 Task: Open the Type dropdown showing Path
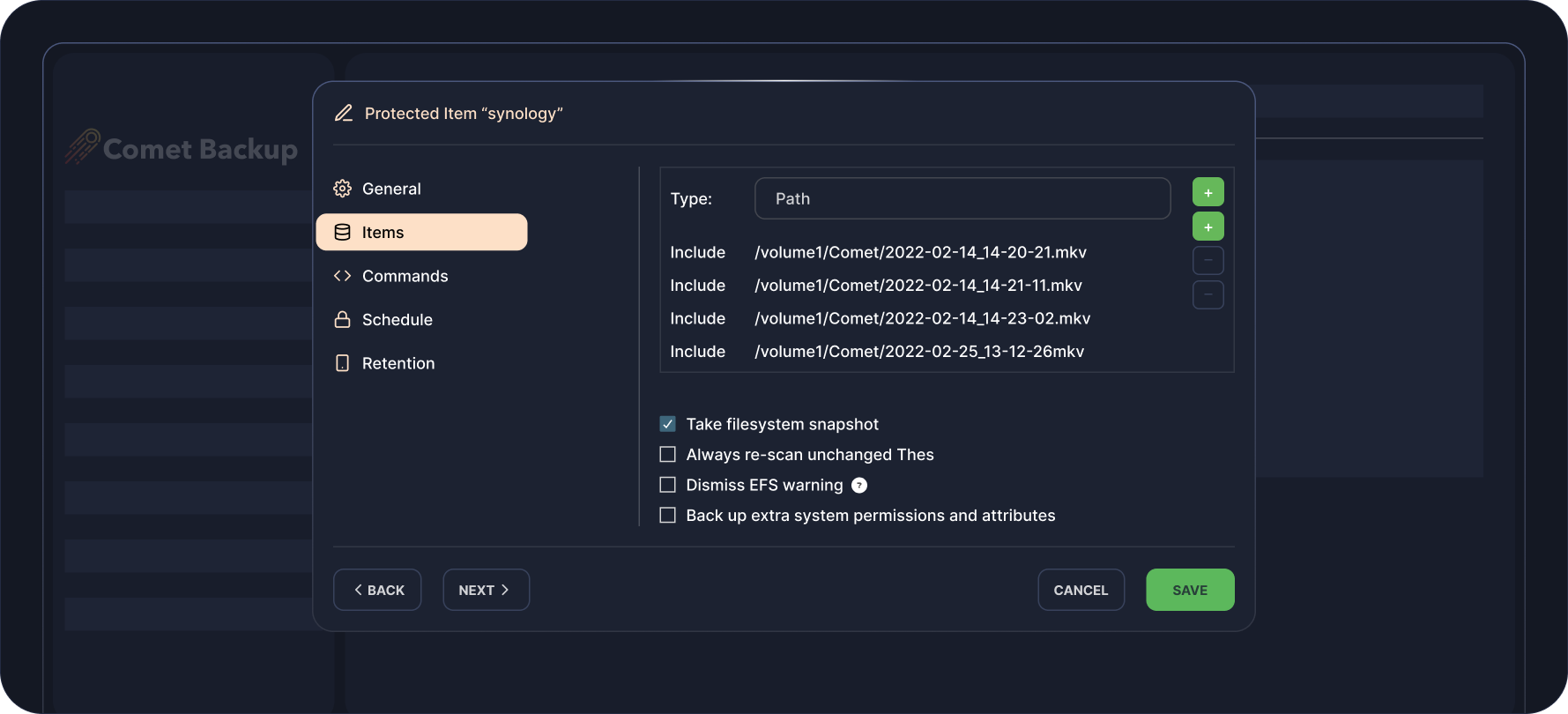(x=962, y=198)
